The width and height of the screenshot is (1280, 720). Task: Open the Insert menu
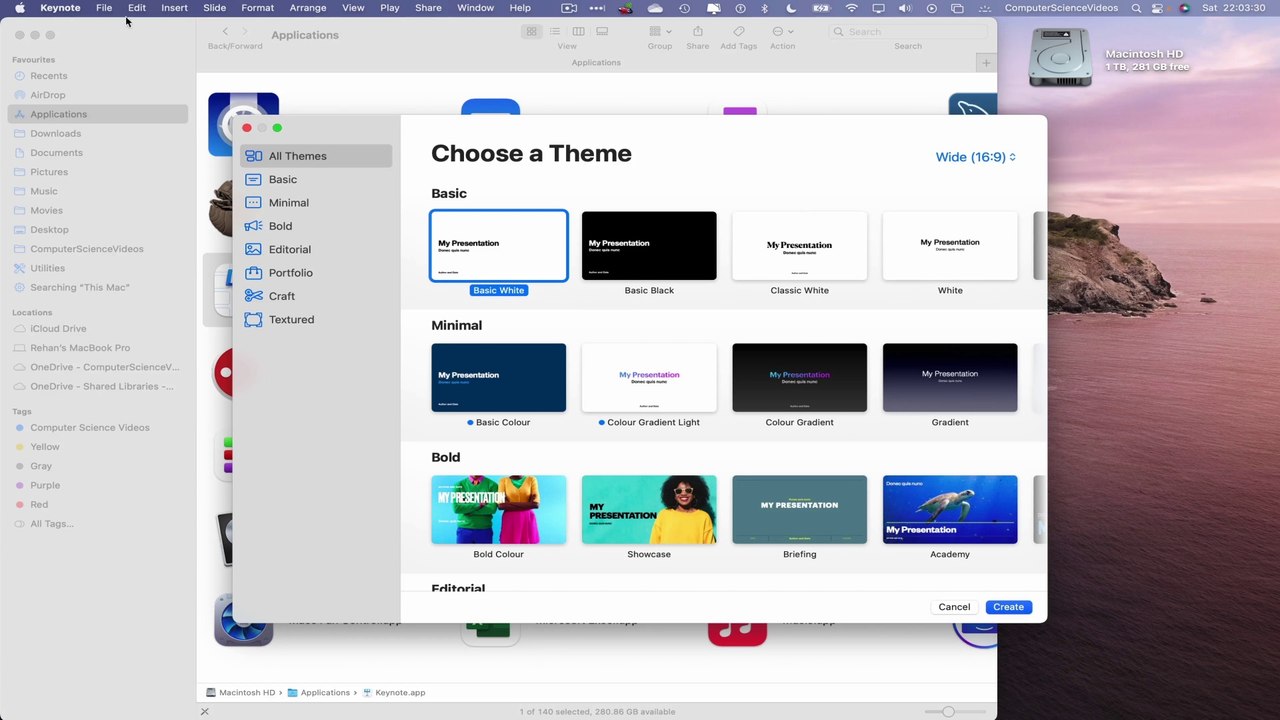click(x=174, y=8)
